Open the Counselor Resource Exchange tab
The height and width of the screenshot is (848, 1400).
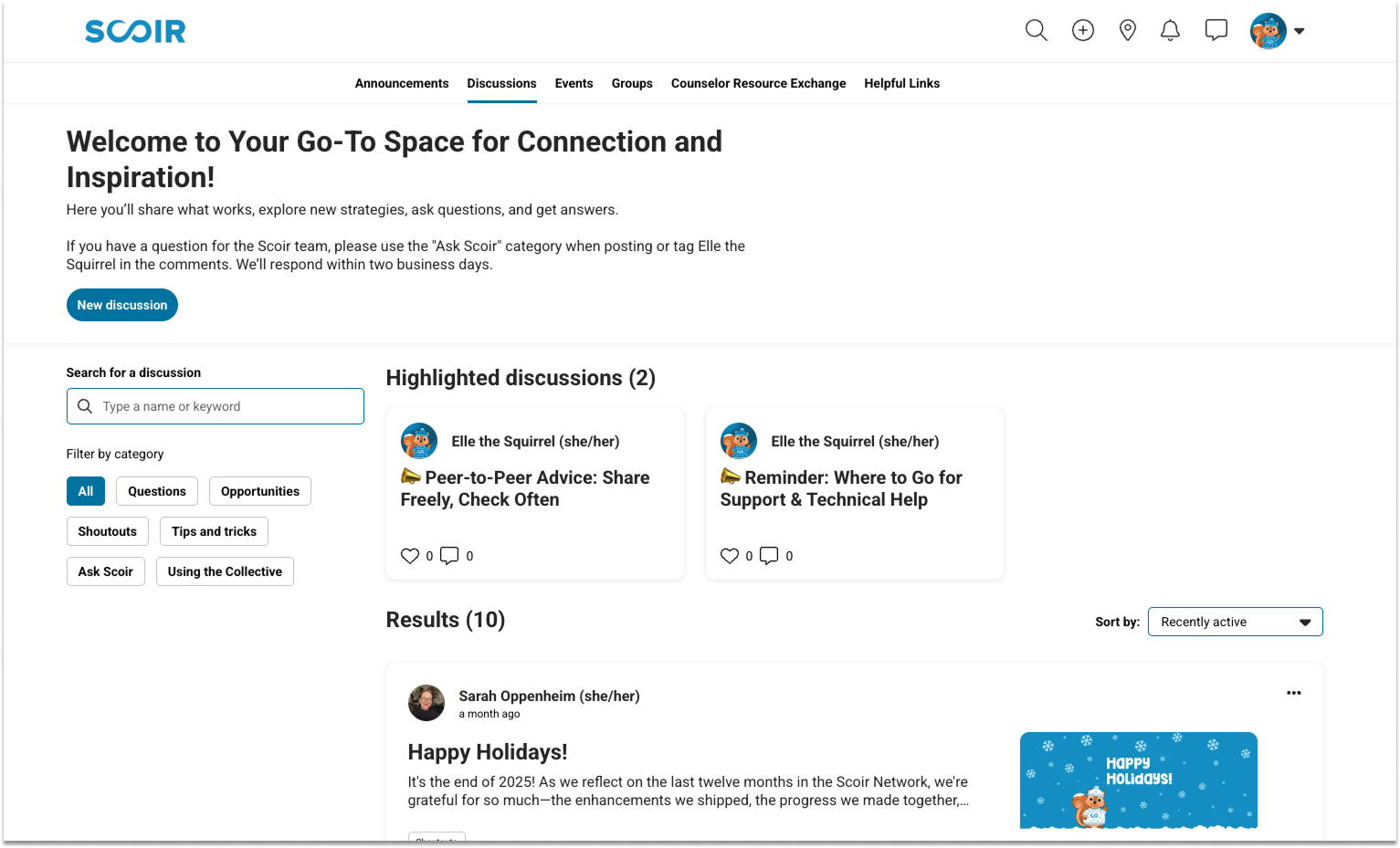coord(758,83)
